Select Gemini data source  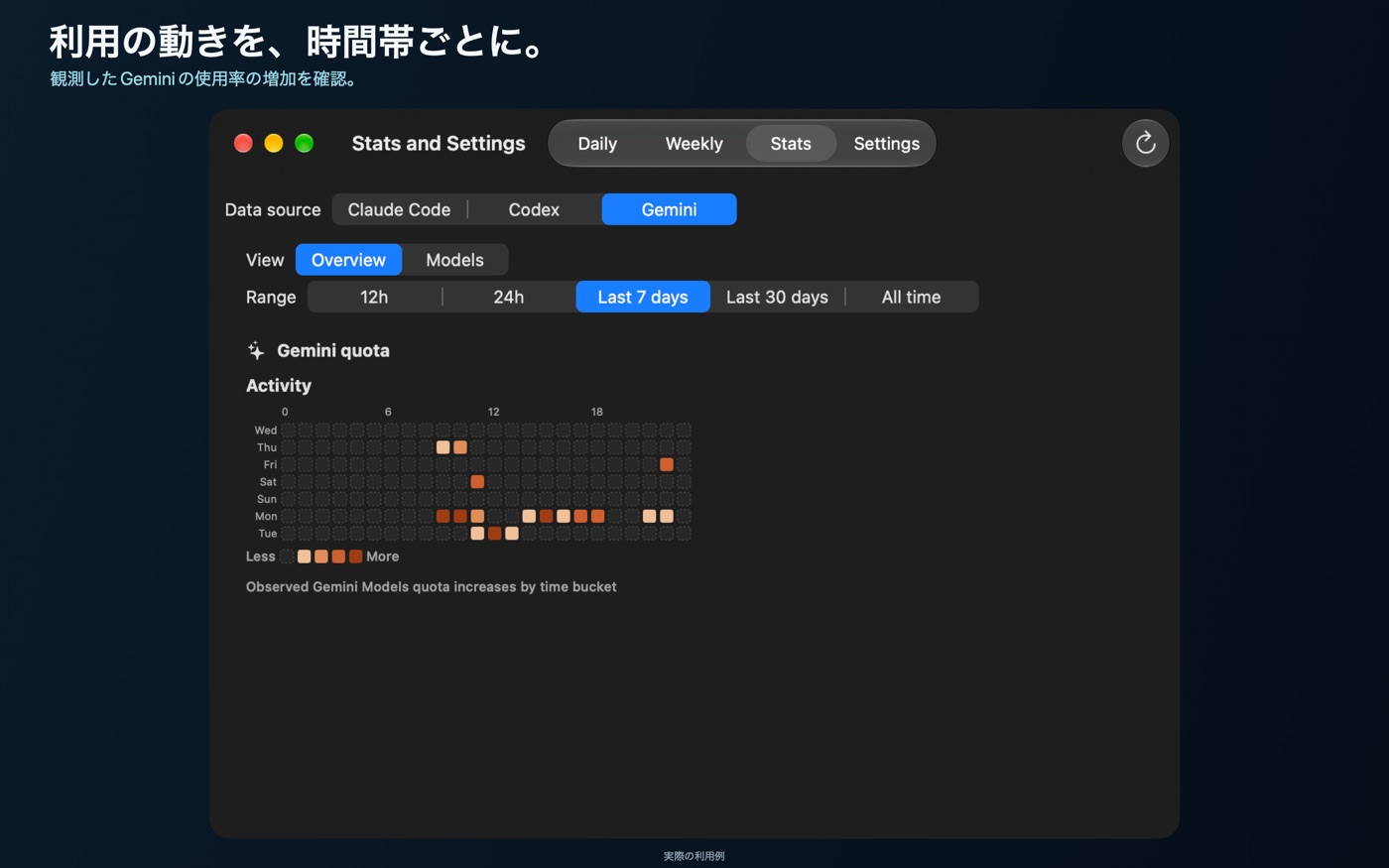click(x=669, y=209)
